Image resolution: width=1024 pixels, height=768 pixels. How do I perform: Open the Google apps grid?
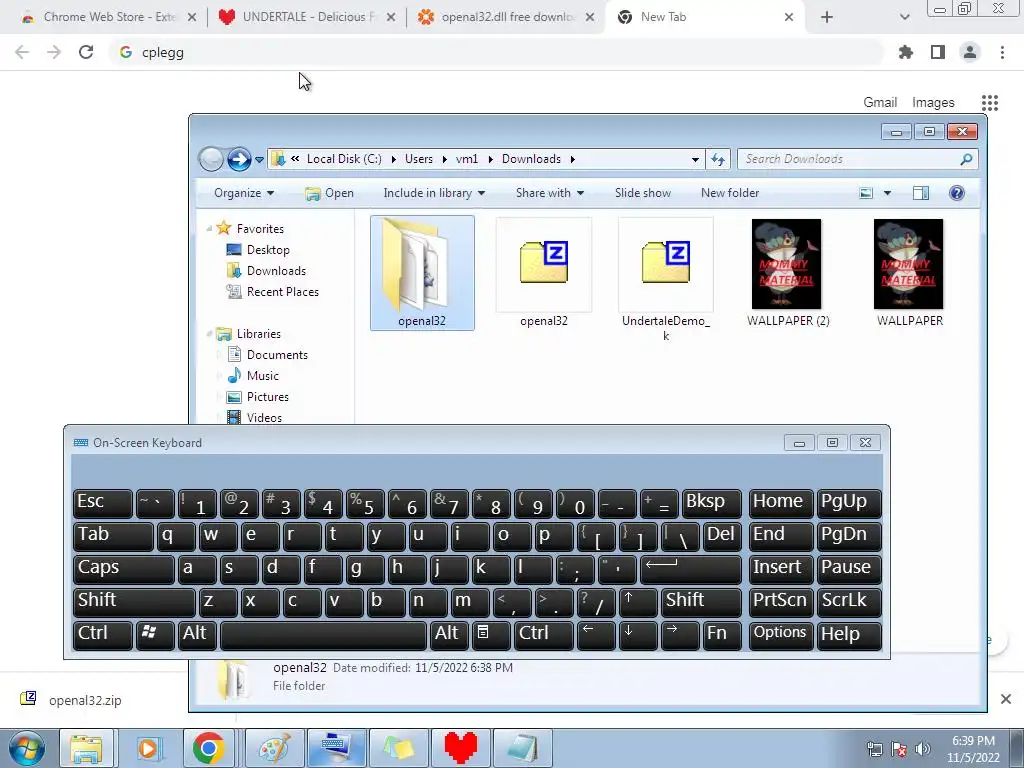pos(990,103)
